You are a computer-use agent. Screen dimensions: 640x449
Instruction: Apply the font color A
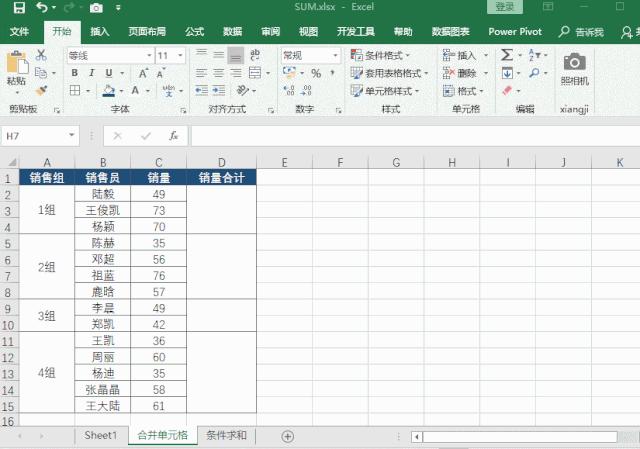(135, 90)
